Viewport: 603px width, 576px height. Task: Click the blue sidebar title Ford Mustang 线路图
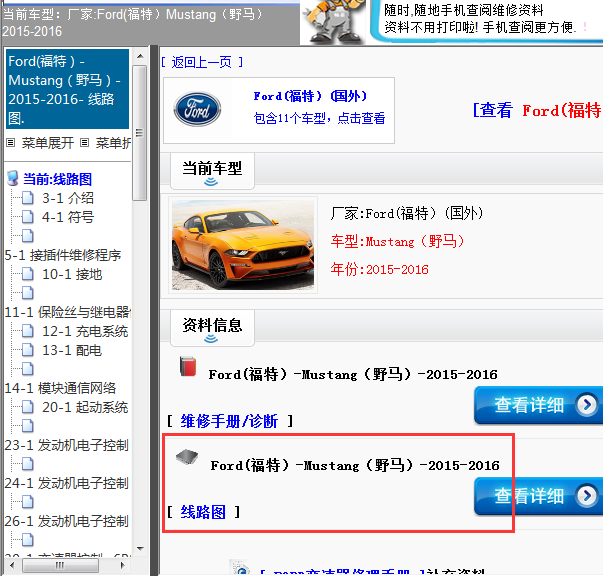(68, 89)
